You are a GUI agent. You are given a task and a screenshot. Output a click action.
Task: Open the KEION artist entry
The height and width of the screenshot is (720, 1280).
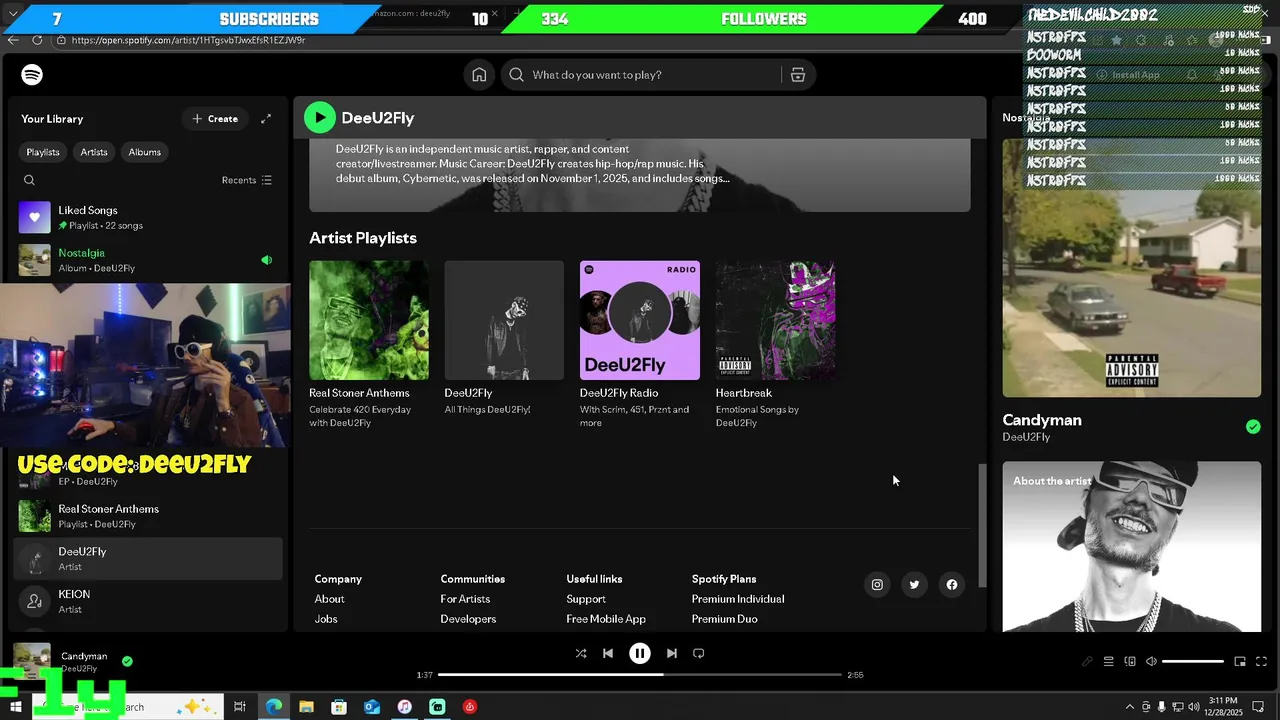148,601
